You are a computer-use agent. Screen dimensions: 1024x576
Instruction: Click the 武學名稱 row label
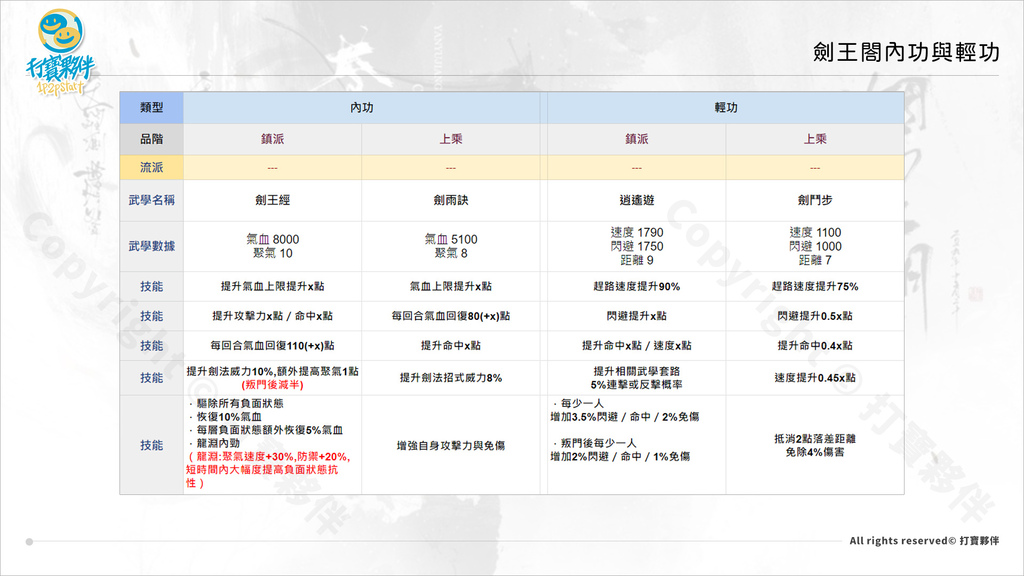click(x=152, y=200)
